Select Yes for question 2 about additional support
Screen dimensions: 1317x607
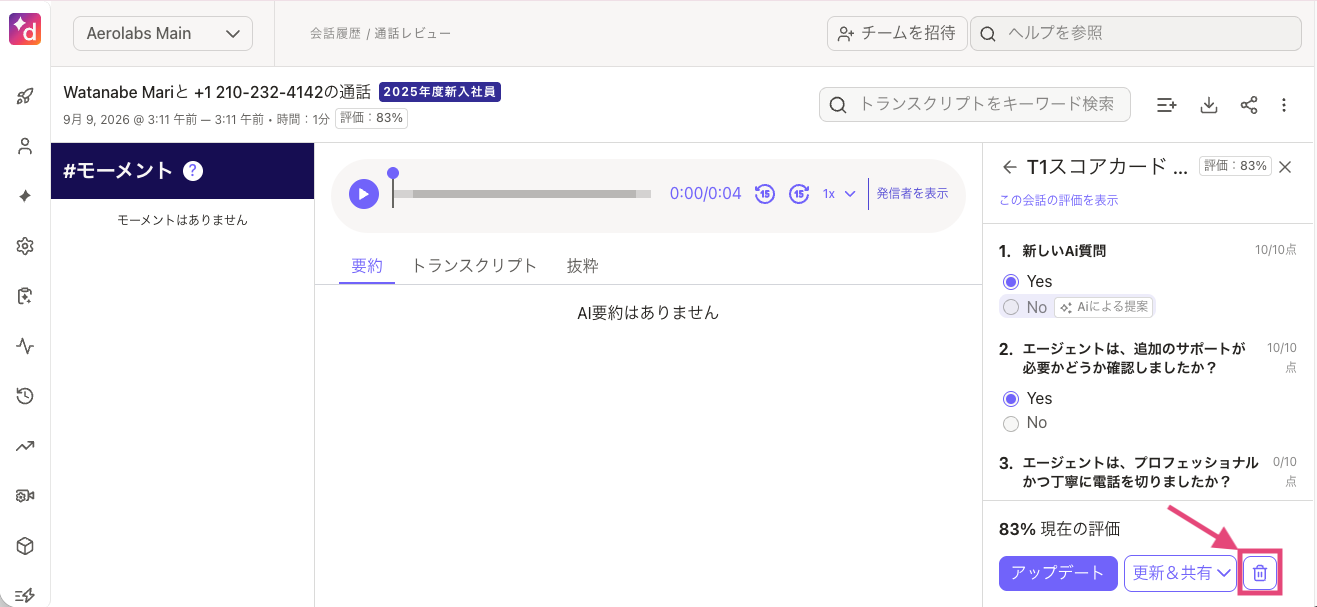(x=1011, y=398)
